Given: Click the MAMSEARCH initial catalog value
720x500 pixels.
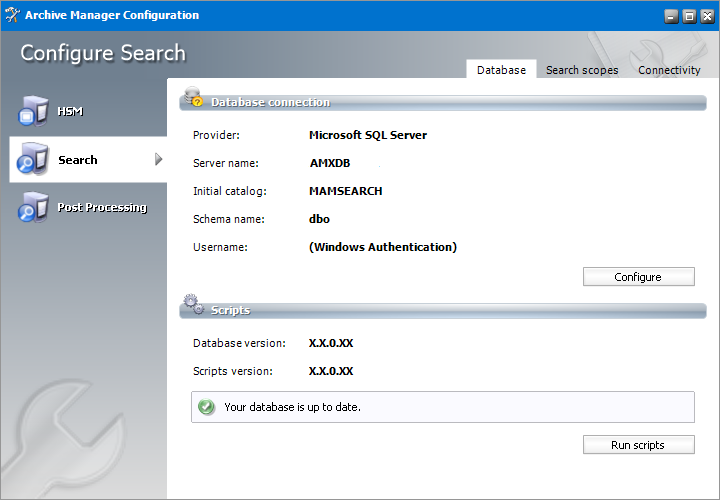Looking at the screenshot, I should coord(345,191).
